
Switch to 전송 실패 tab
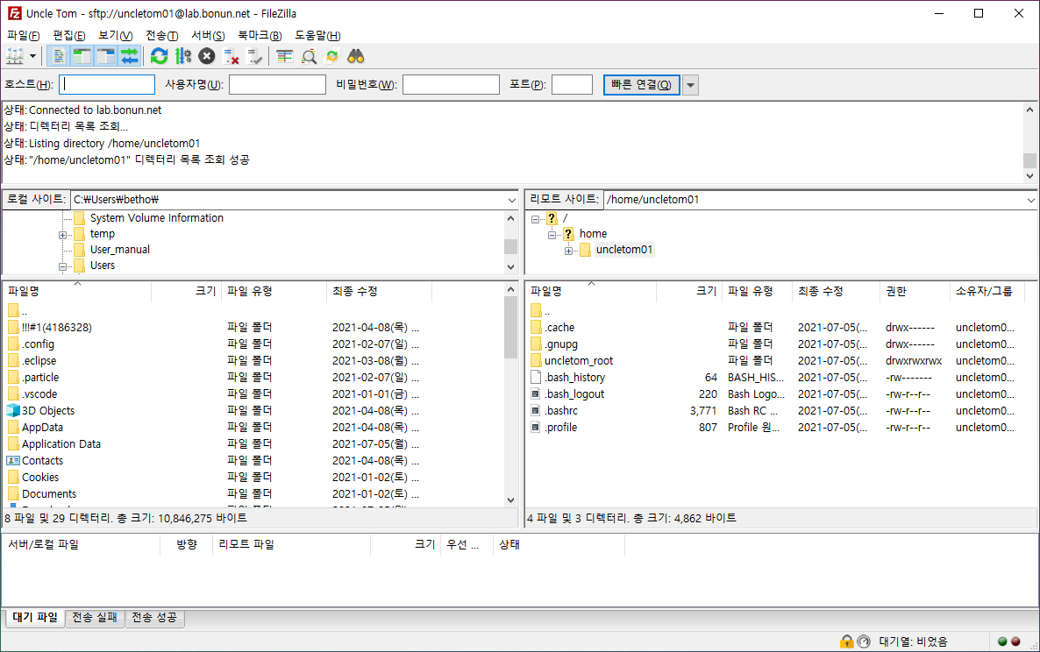pos(95,618)
